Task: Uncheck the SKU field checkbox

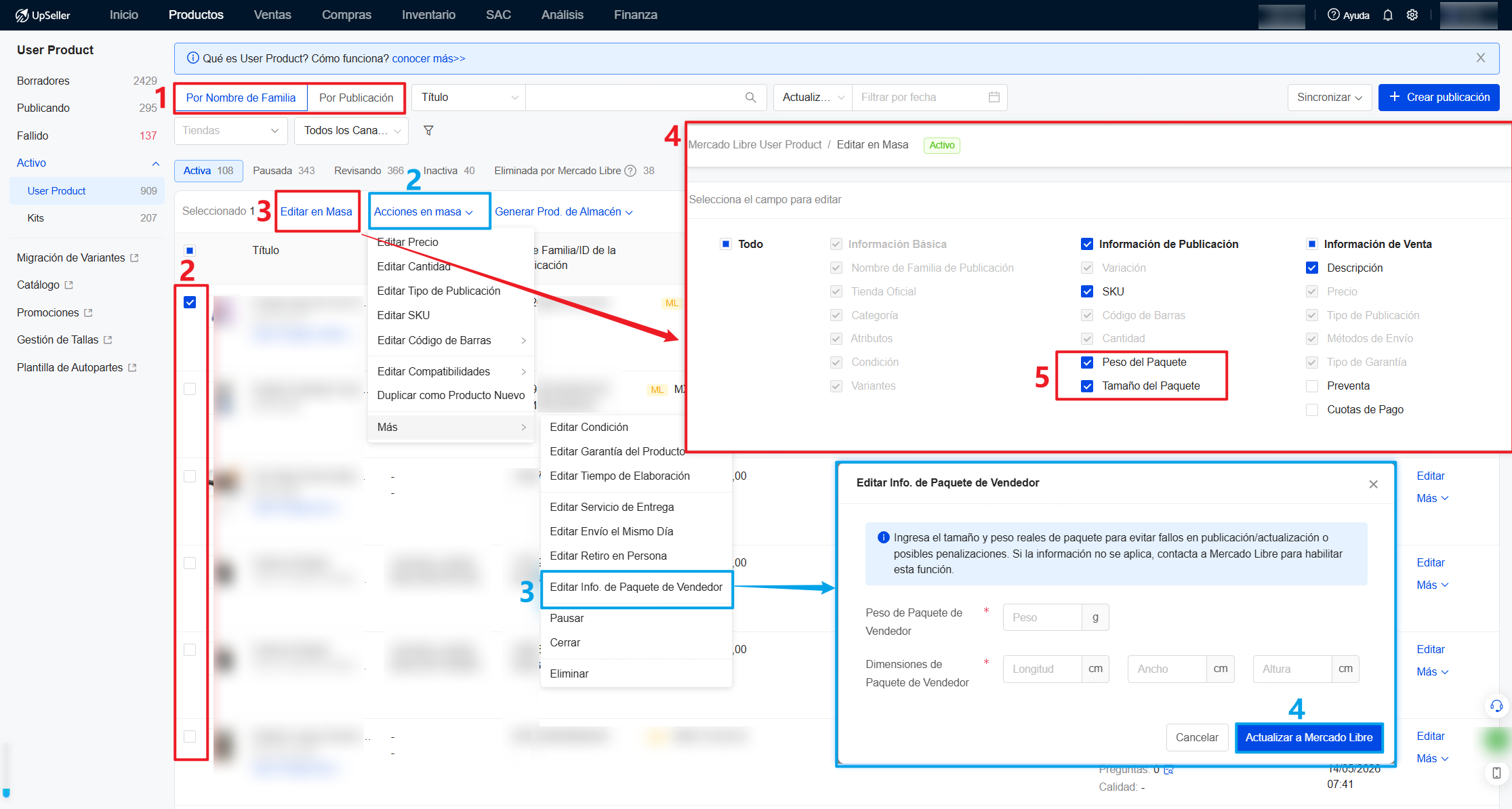Action: click(x=1087, y=291)
